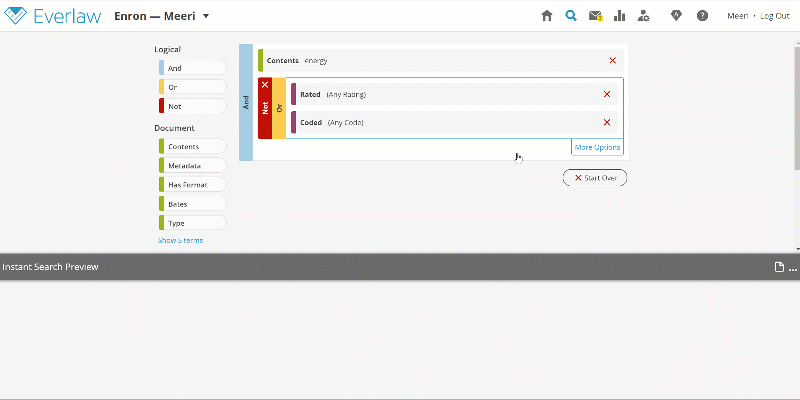The height and width of the screenshot is (400, 800).
Task: Delete the Not block via its X
Action: (x=265, y=85)
